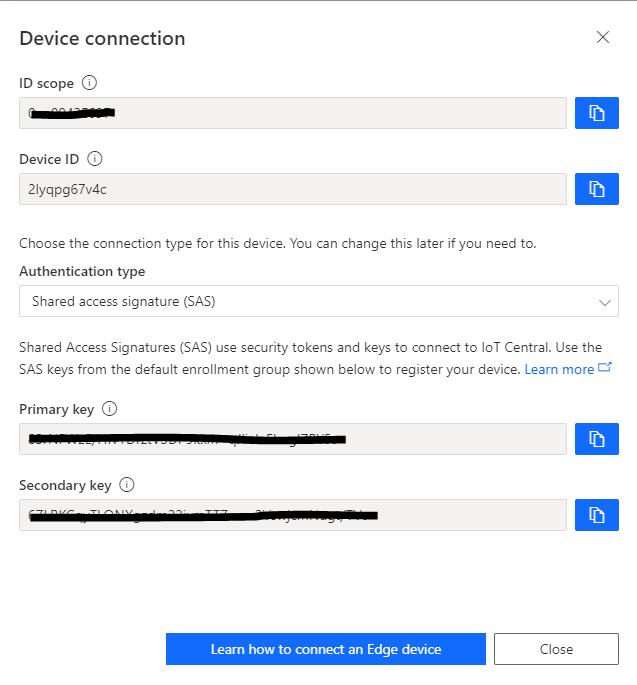Copy the Device ID value
Image resolution: width=637 pixels, height=685 pixels.
[597, 189]
